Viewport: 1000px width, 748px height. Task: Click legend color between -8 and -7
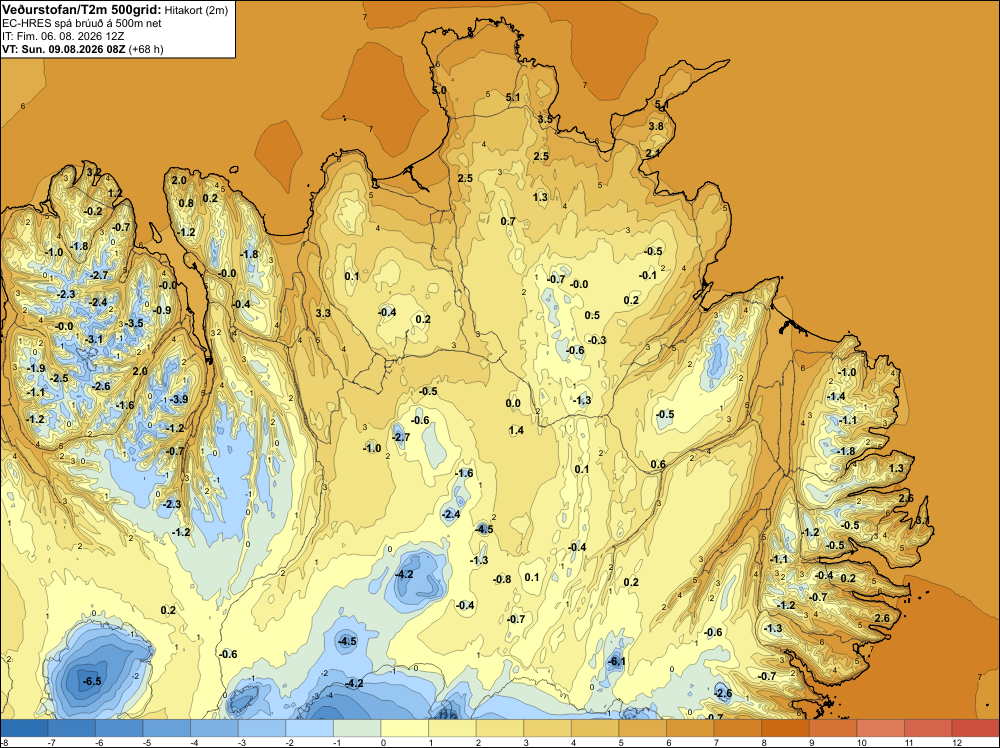coord(24,728)
